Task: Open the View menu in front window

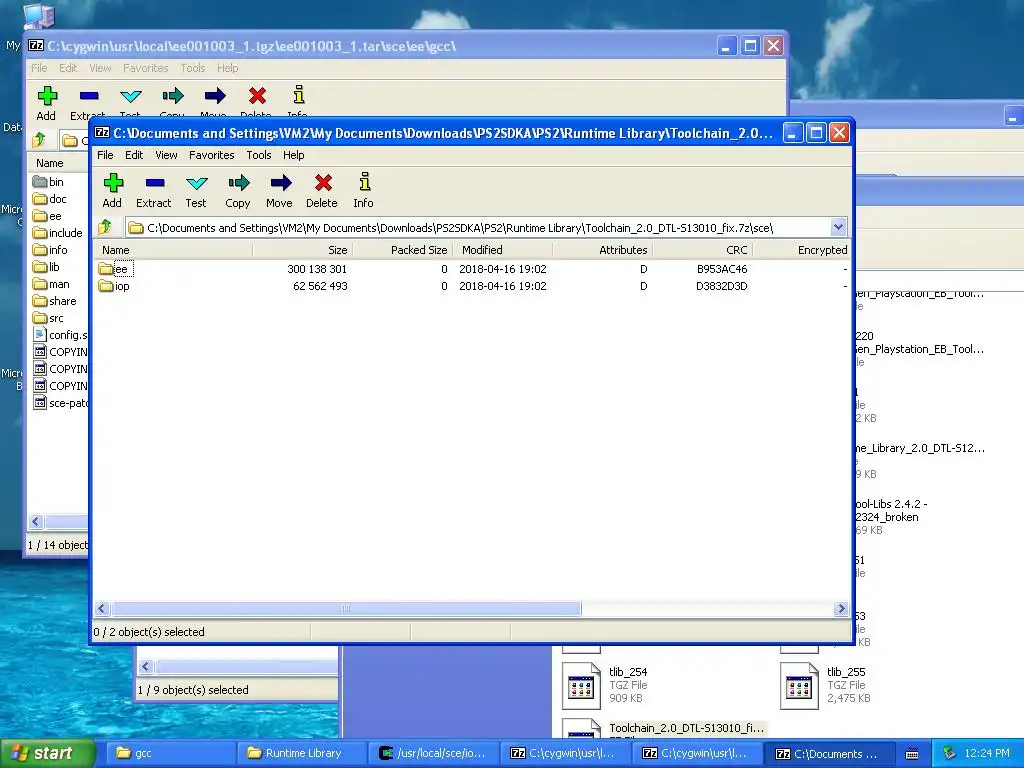Action: click(166, 155)
